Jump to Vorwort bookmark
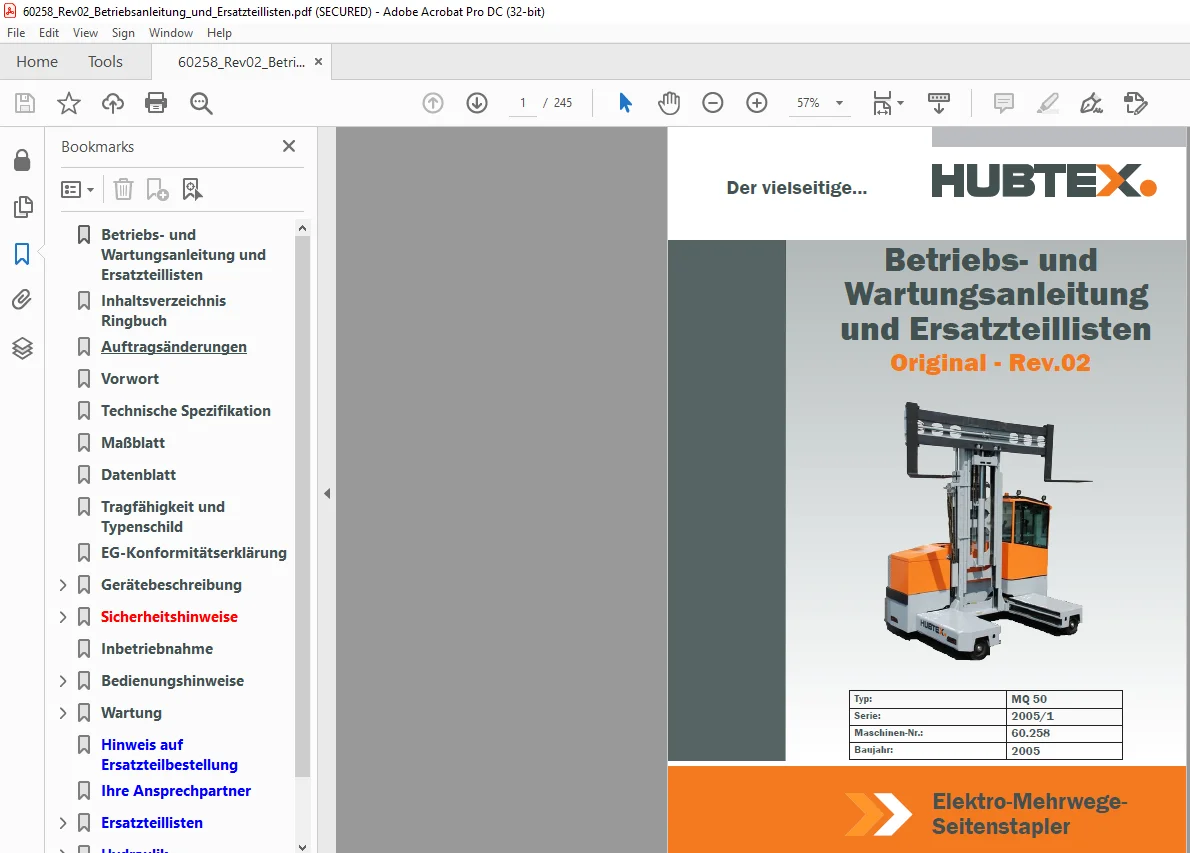1190x853 pixels. 130,379
